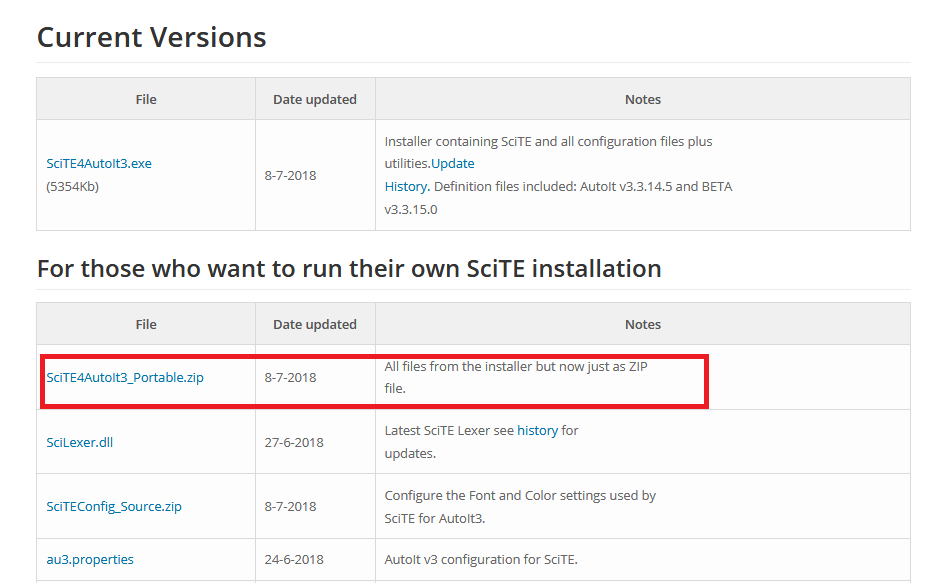Click the File header in second table
This screenshot has height=583, width=929.
[x=146, y=325]
